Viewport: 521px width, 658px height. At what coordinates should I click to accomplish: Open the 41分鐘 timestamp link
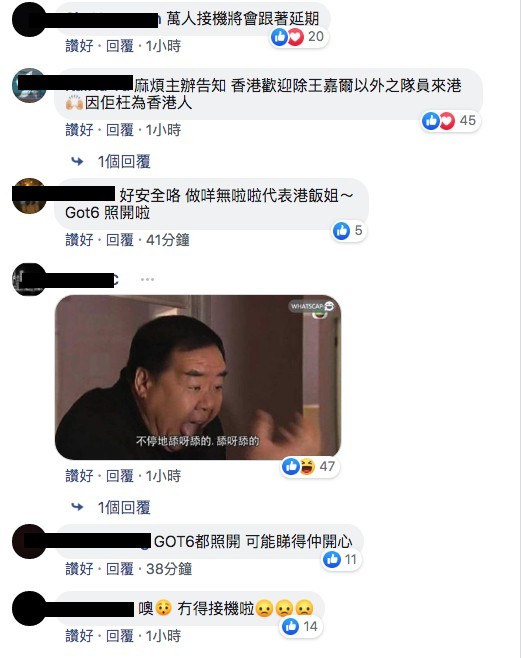168,240
